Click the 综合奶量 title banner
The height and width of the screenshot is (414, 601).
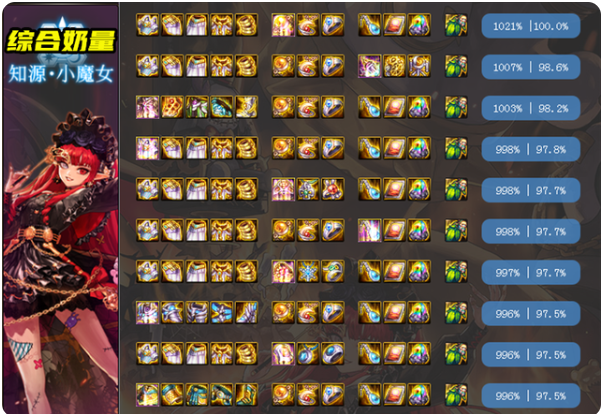pos(61,41)
